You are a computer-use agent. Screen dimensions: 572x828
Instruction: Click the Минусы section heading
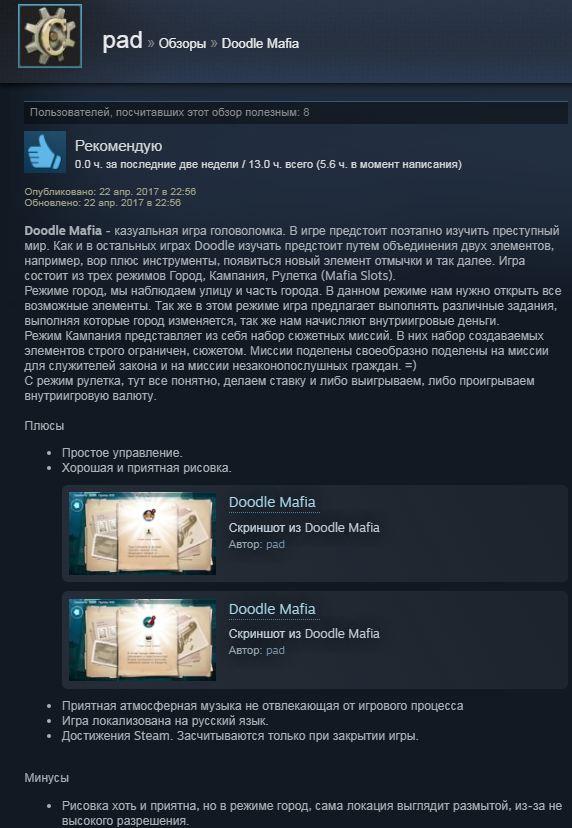pyautogui.click(x=46, y=778)
